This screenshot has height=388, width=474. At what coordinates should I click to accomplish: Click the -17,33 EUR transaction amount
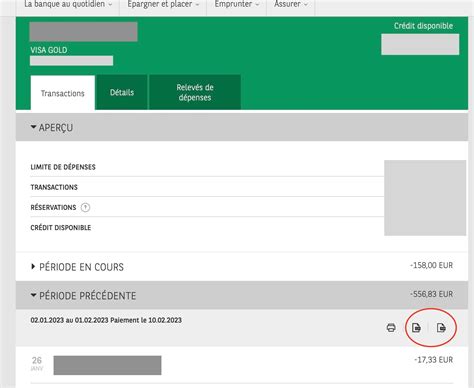[434, 360]
